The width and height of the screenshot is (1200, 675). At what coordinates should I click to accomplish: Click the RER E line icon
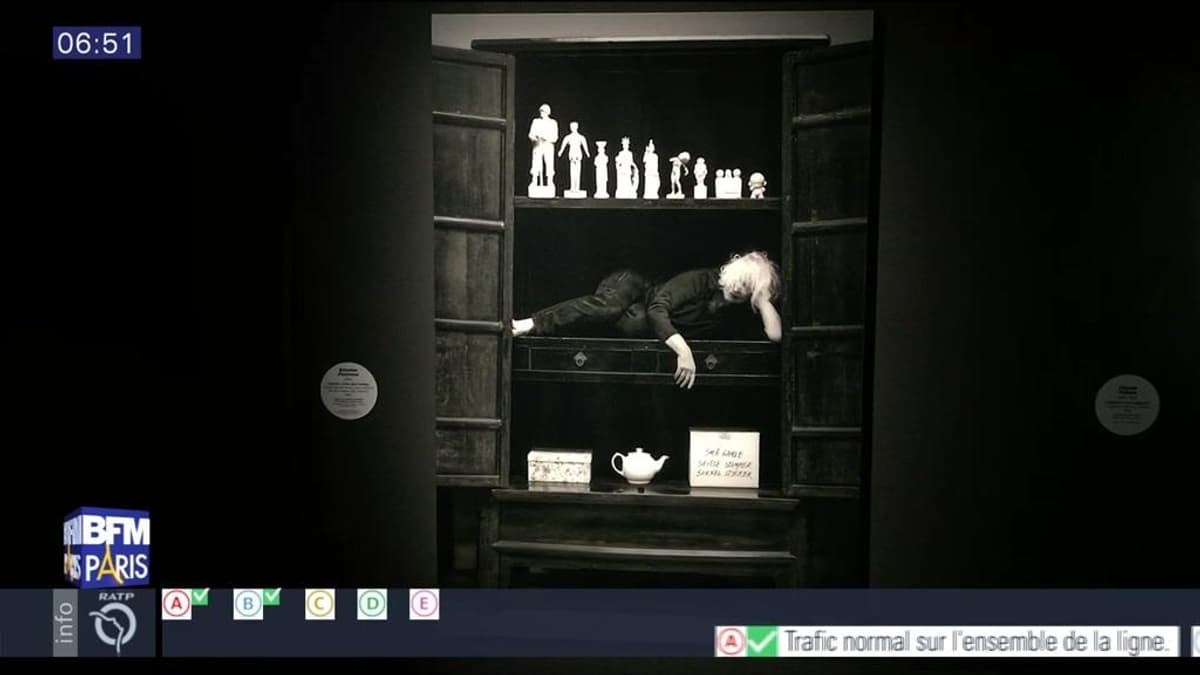point(424,604)
